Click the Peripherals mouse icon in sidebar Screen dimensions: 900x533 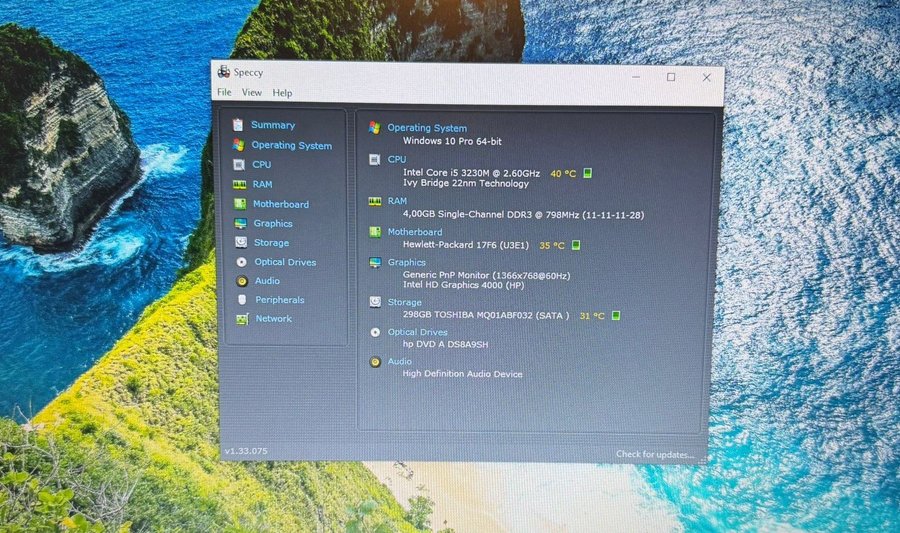[x=242, y=299]
